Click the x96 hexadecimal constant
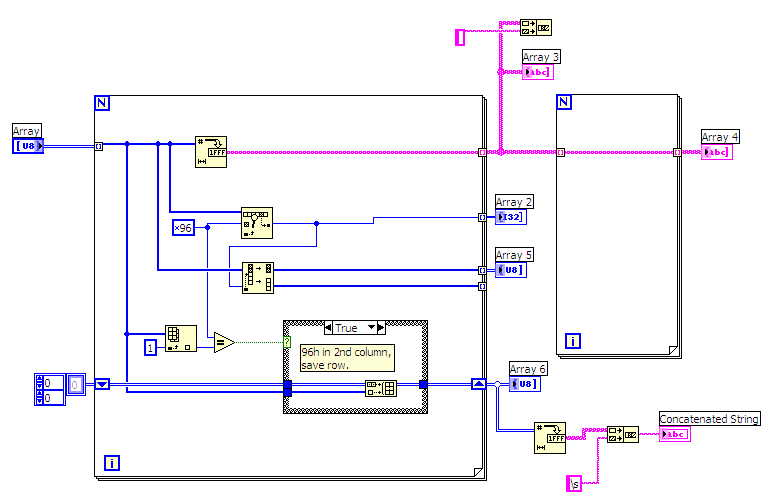 tap(183, 228)
